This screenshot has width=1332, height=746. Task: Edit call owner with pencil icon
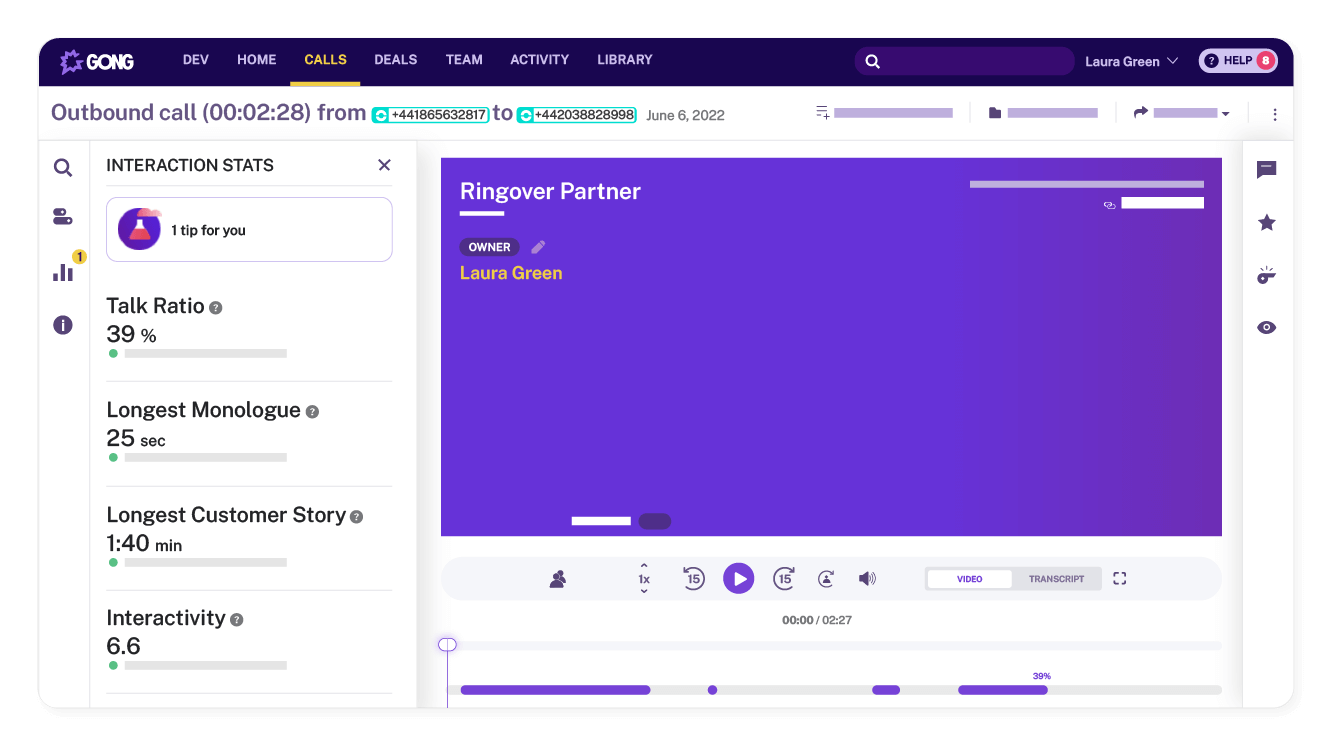pyautogui.click(x=538, y=247)
